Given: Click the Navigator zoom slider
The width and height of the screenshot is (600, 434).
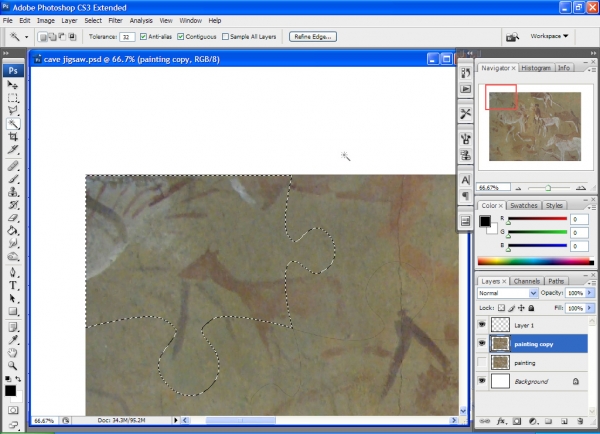Looking at the screenshot, I should [x=548, y=188].
